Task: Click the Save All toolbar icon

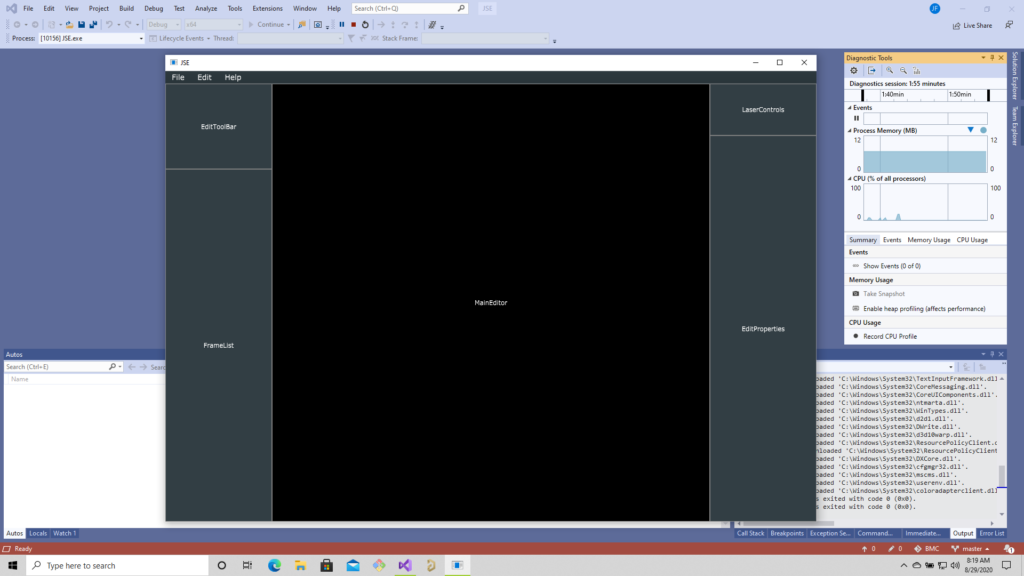Action: click(x=93, y=24)
